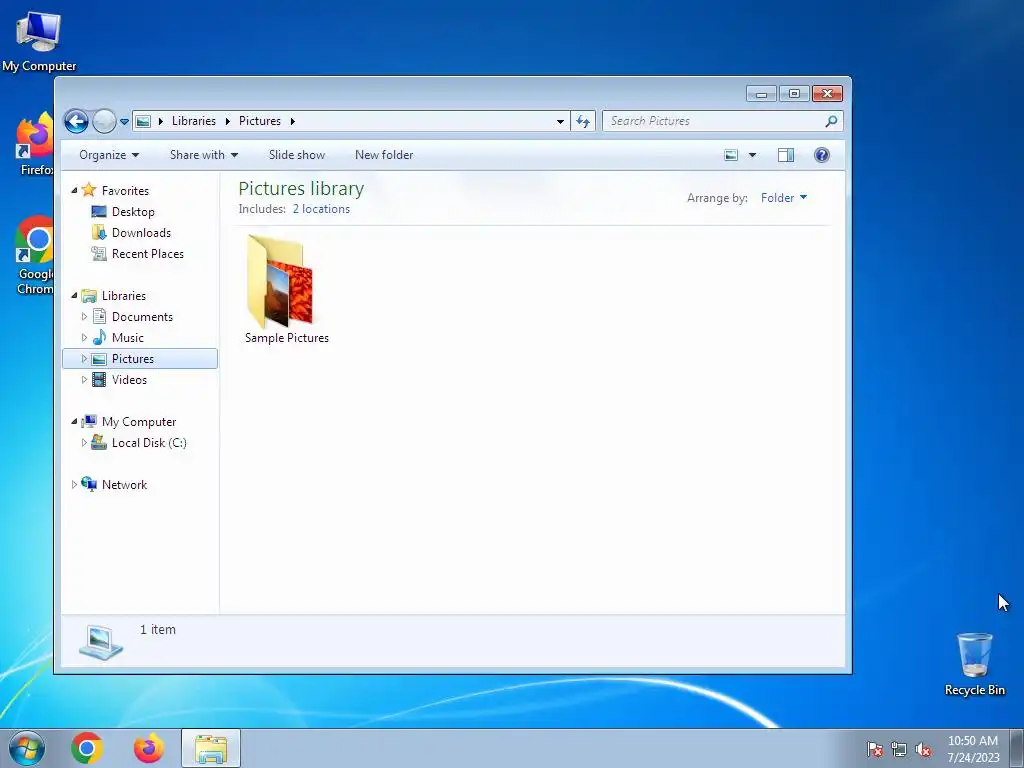This screenshot has height=768, width=1024.
Task: Click the Show desktop strip
Action: [1017, 748]
